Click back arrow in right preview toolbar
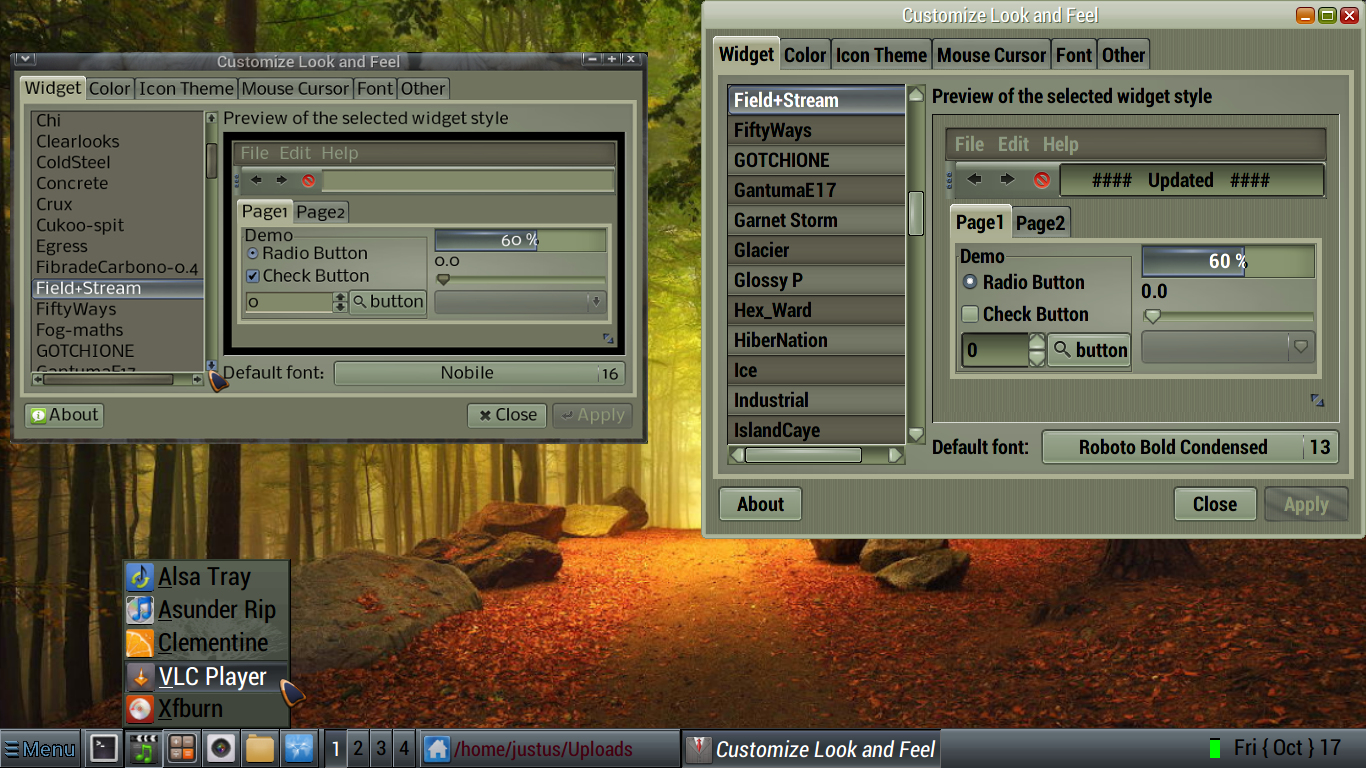1366x768 pixels. click(x=974, y=180)
